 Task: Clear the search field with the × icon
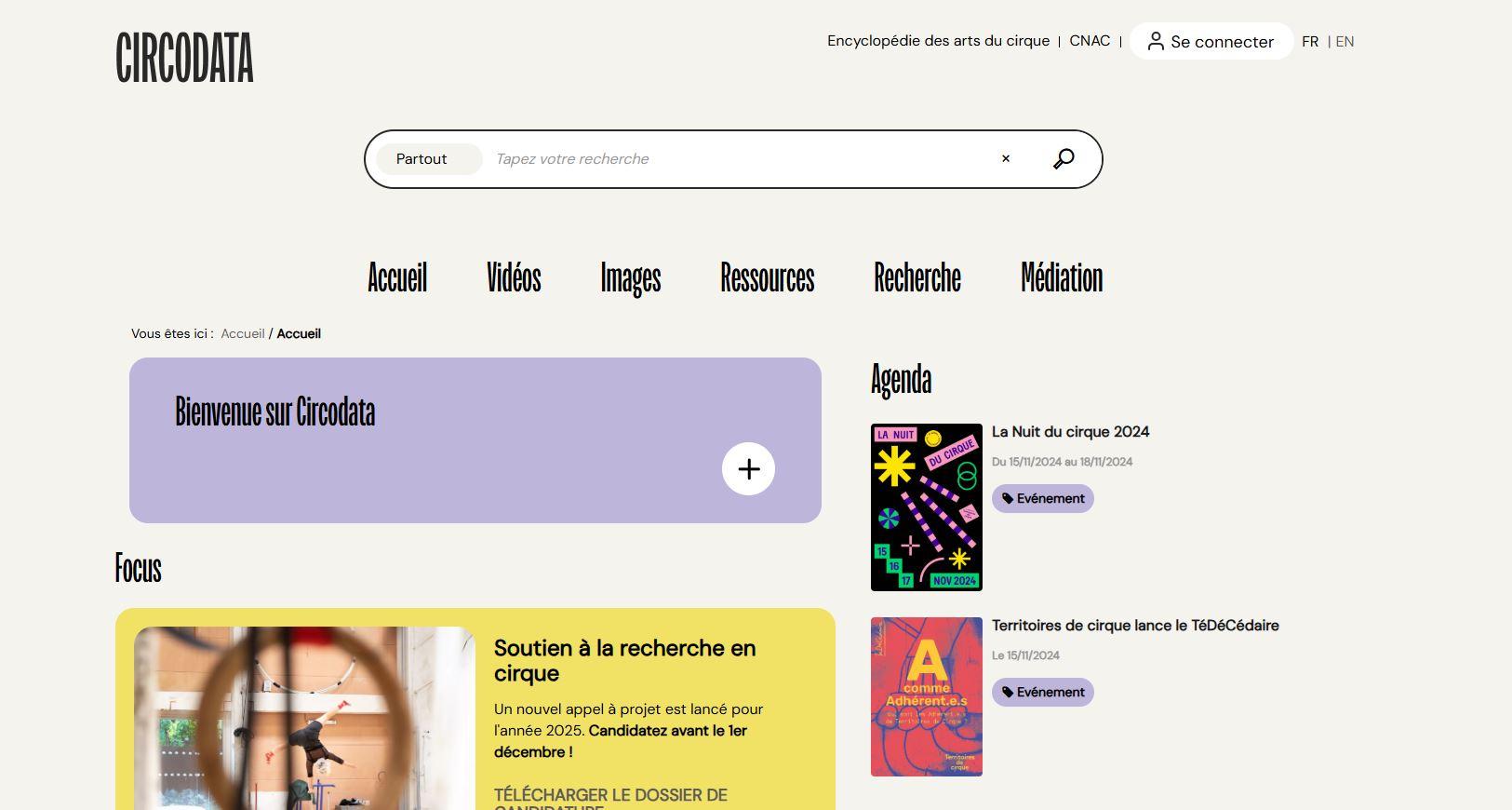coord(1006,159)
